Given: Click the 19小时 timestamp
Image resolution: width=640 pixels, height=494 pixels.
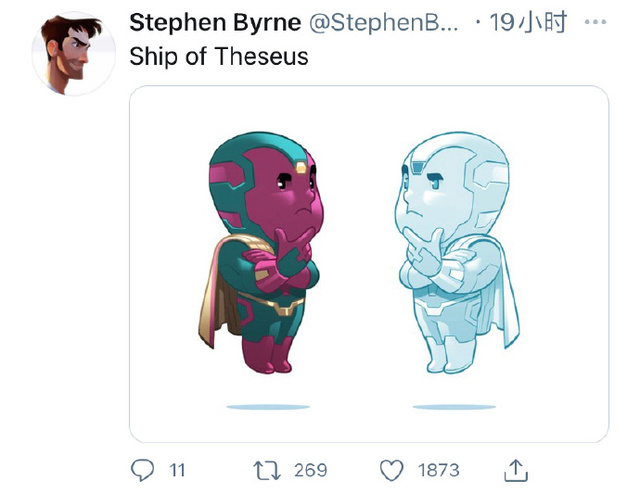Looking at the screenshot, I should (528, 22).
